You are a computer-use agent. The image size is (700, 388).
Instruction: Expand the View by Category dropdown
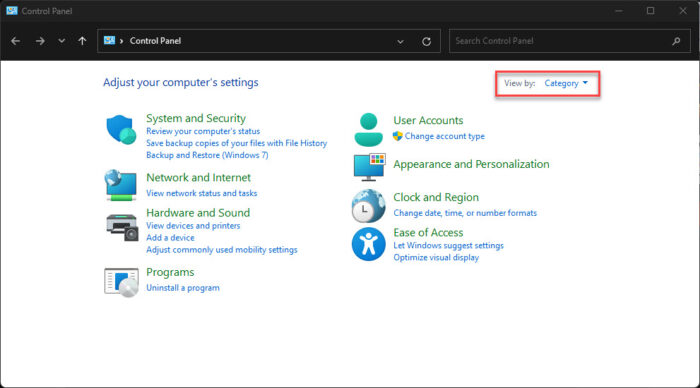566,83
